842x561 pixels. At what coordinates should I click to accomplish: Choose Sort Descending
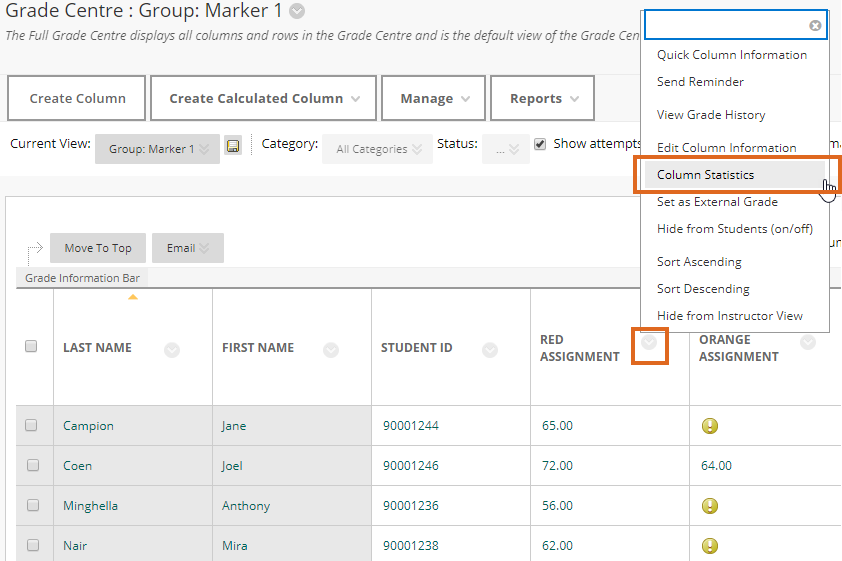click(x=703, y=289)
